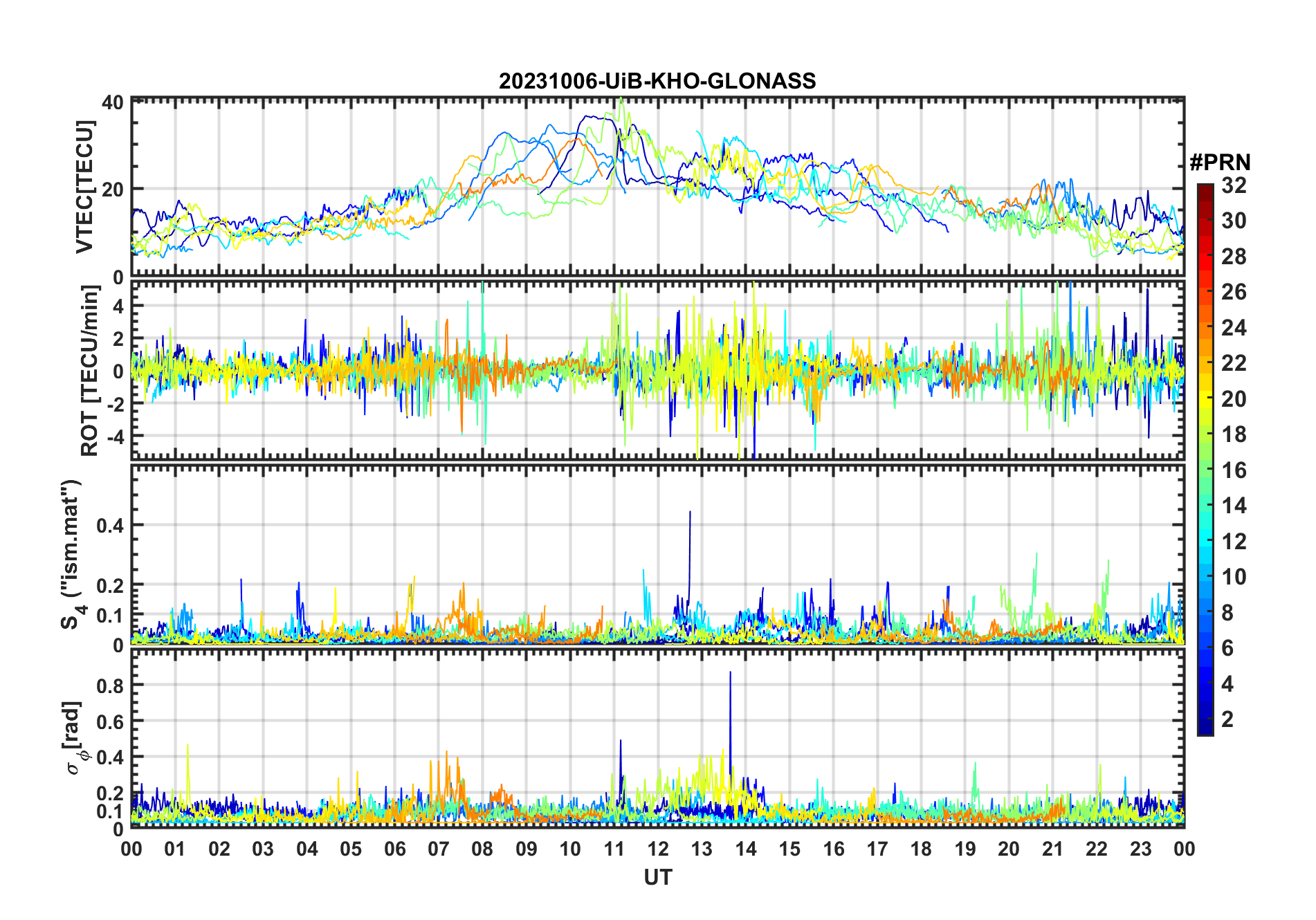
Task: Click the "20" hour tick on the UT axis
Action: (1009, 849)
